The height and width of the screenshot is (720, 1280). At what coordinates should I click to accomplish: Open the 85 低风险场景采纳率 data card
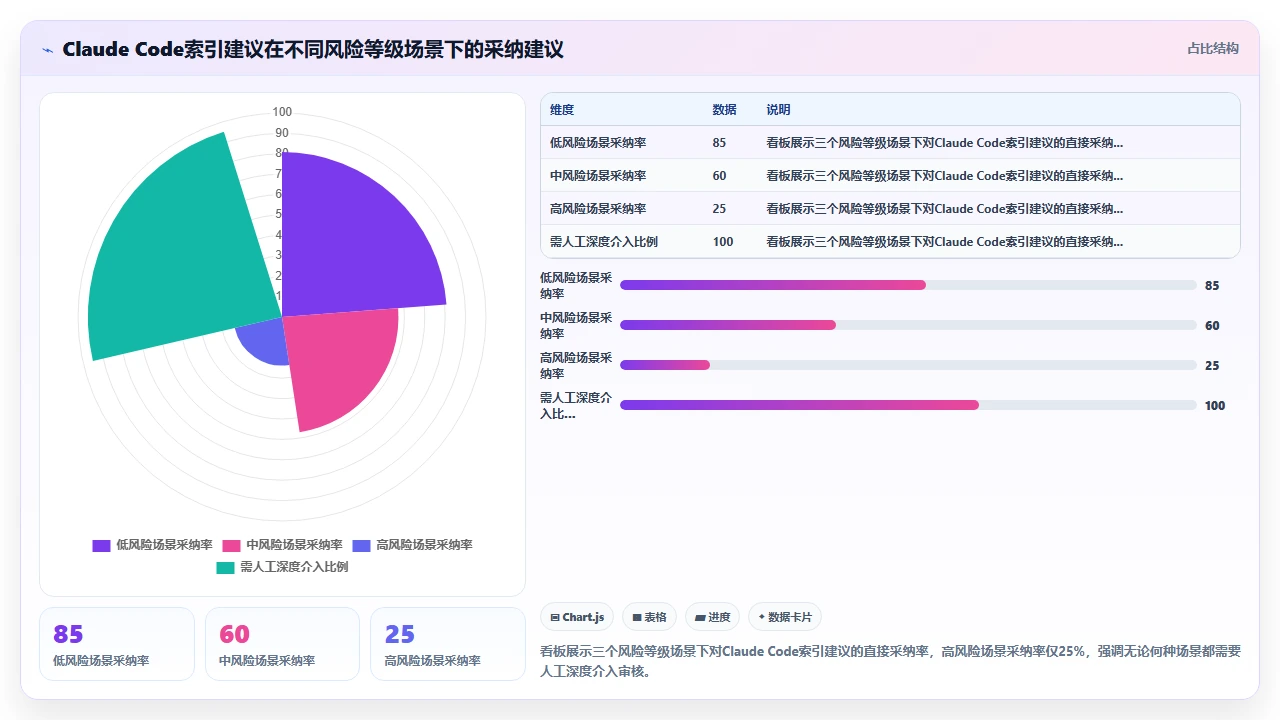click(117, 644)
